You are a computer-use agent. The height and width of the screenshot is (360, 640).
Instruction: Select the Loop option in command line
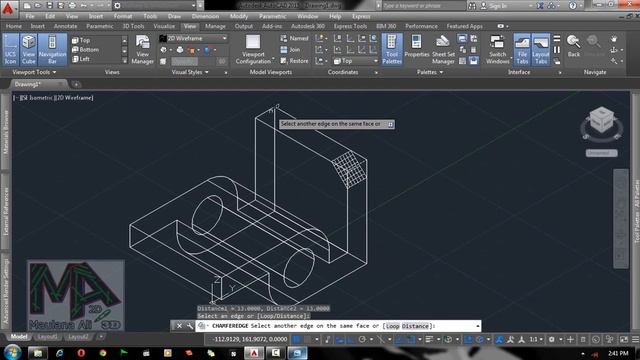(392, 326)
